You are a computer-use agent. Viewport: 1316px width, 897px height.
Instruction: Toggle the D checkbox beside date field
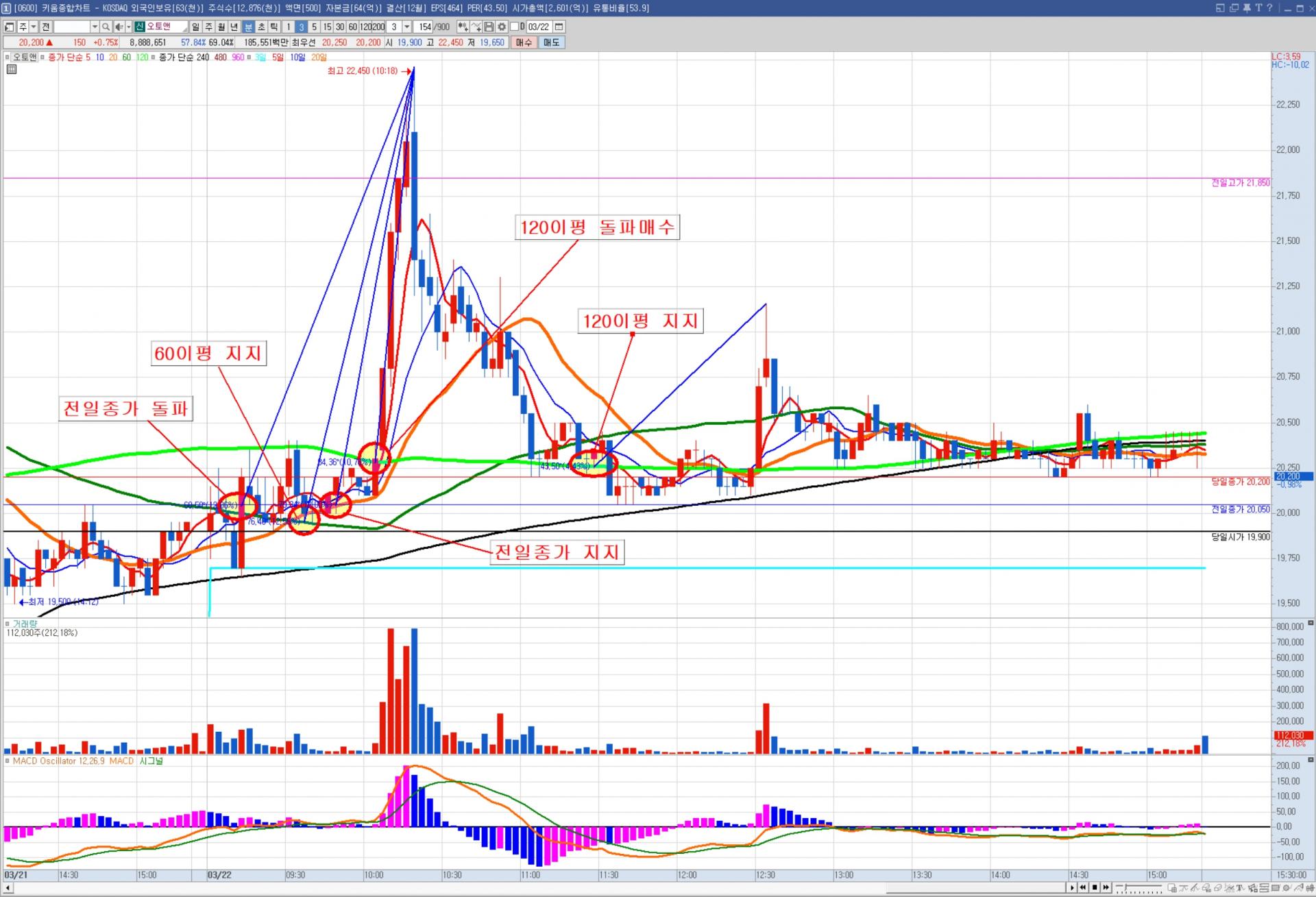point(515,27)
